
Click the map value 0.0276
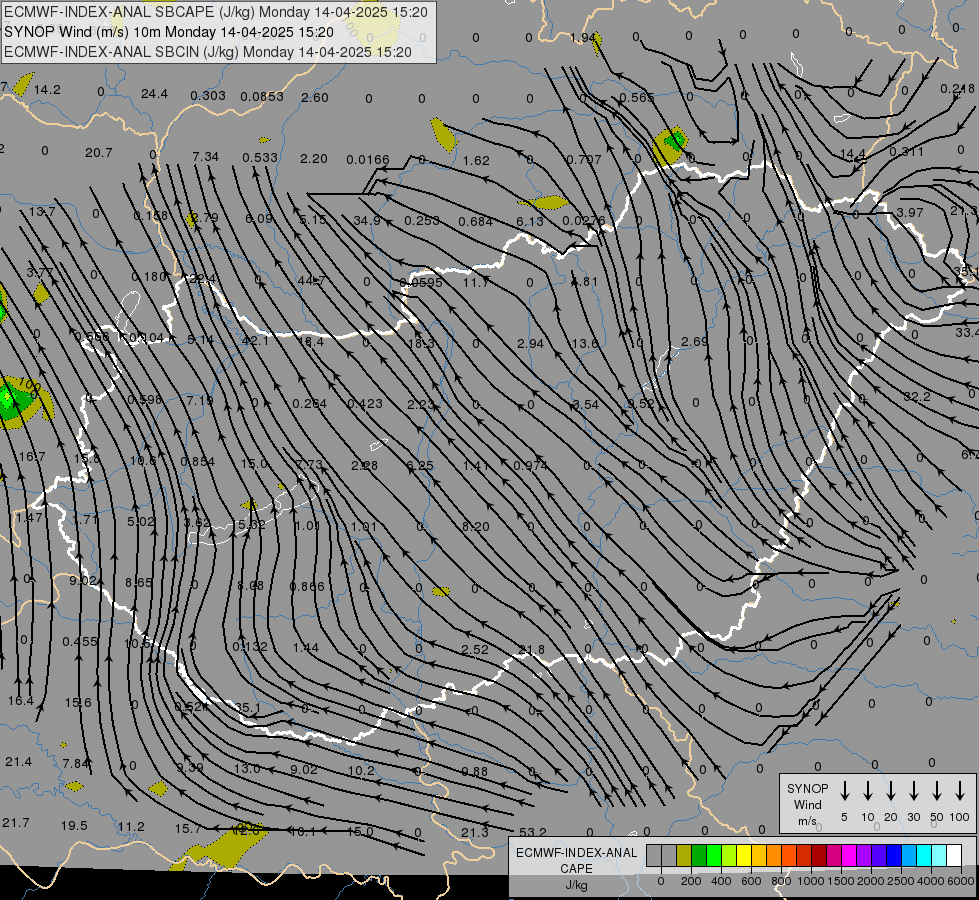(x=584, y=220)
